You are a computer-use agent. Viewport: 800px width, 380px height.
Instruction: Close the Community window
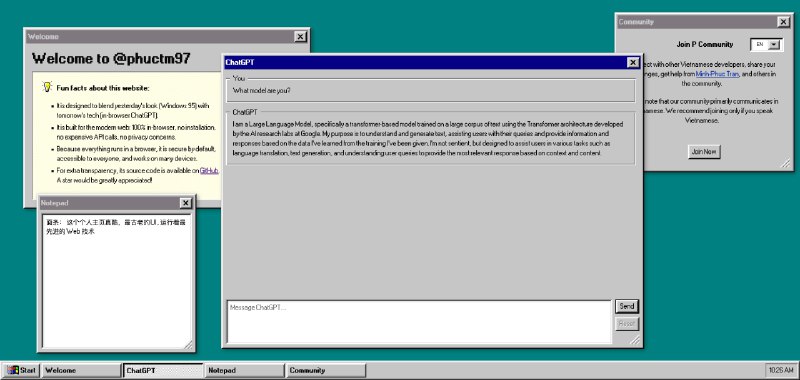[x=783, y=22]
